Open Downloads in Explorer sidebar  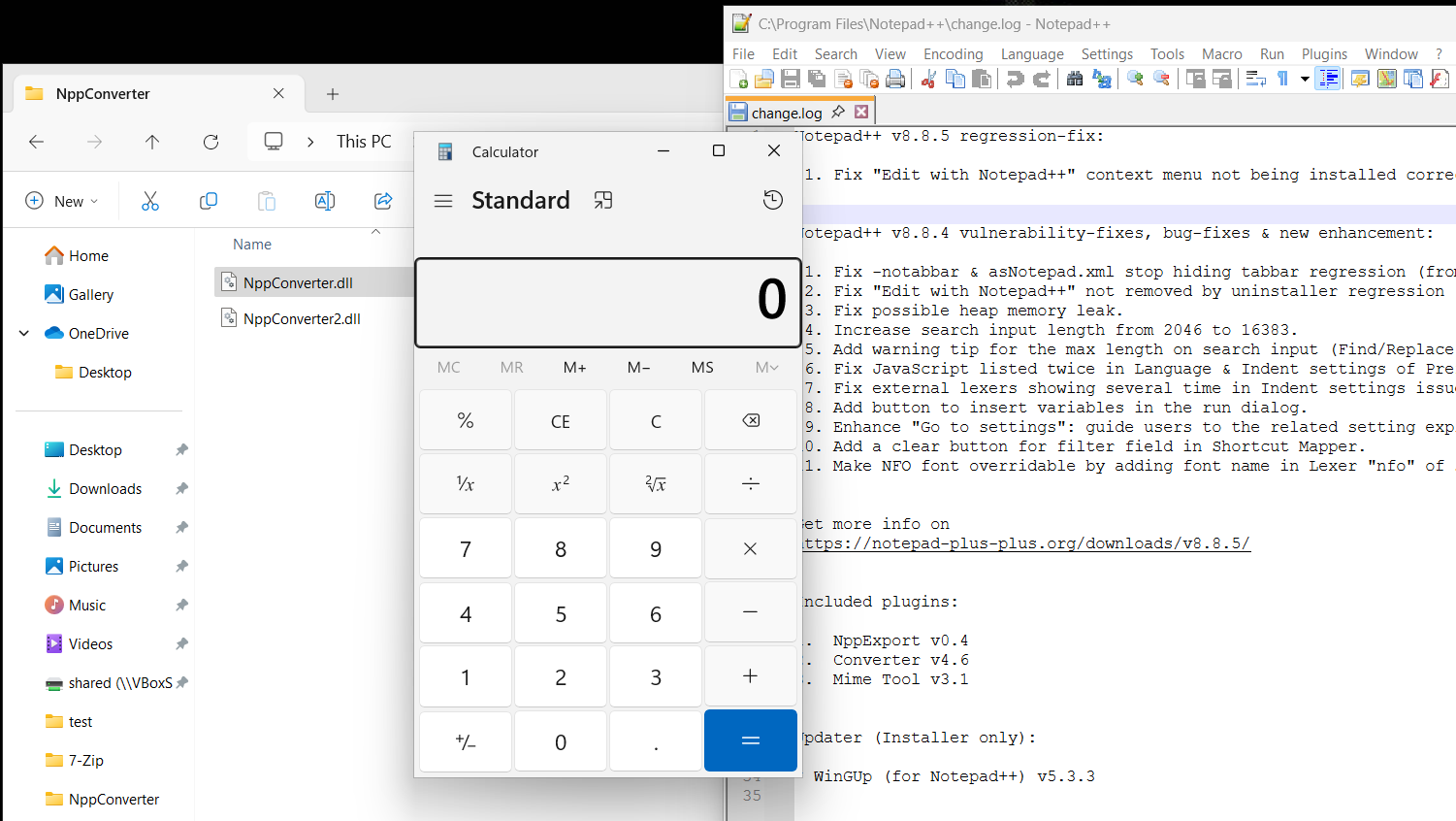pos(106,488)
